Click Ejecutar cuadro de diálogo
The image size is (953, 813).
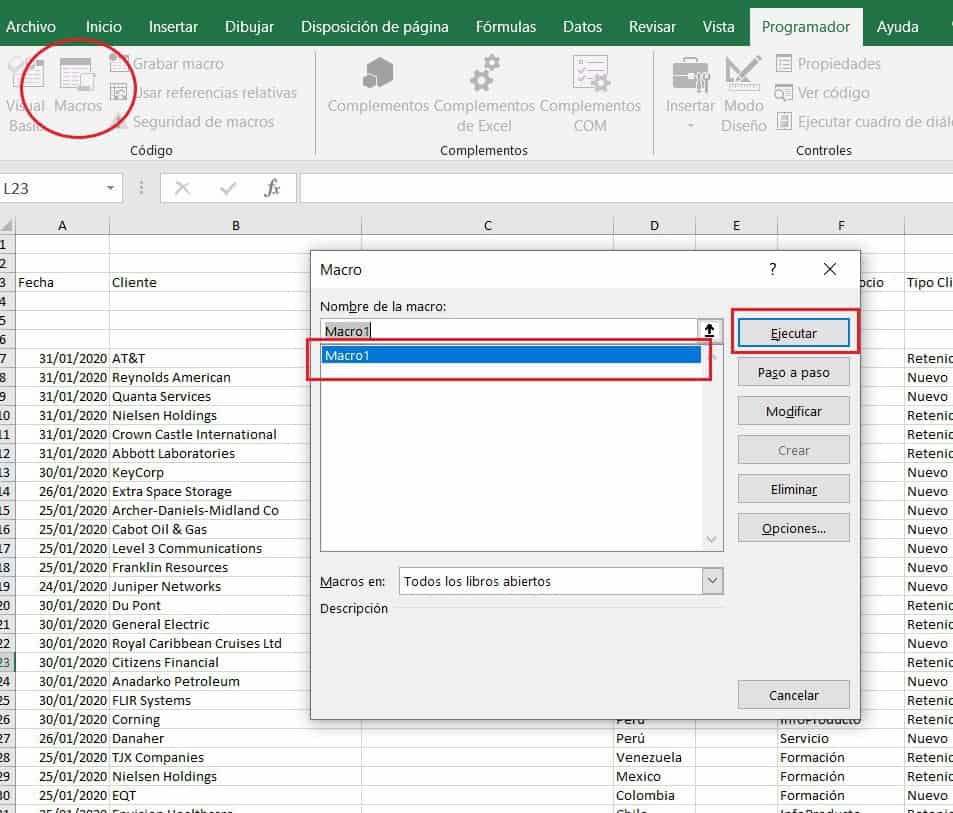click(864, 122)
